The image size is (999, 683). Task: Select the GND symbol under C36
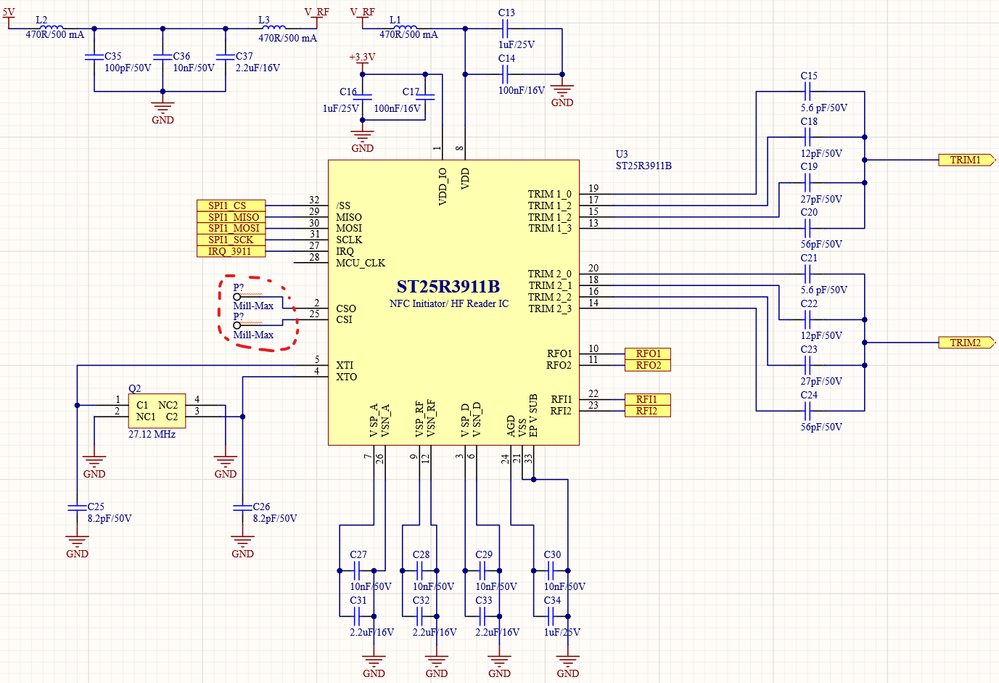tap(162, 112)
